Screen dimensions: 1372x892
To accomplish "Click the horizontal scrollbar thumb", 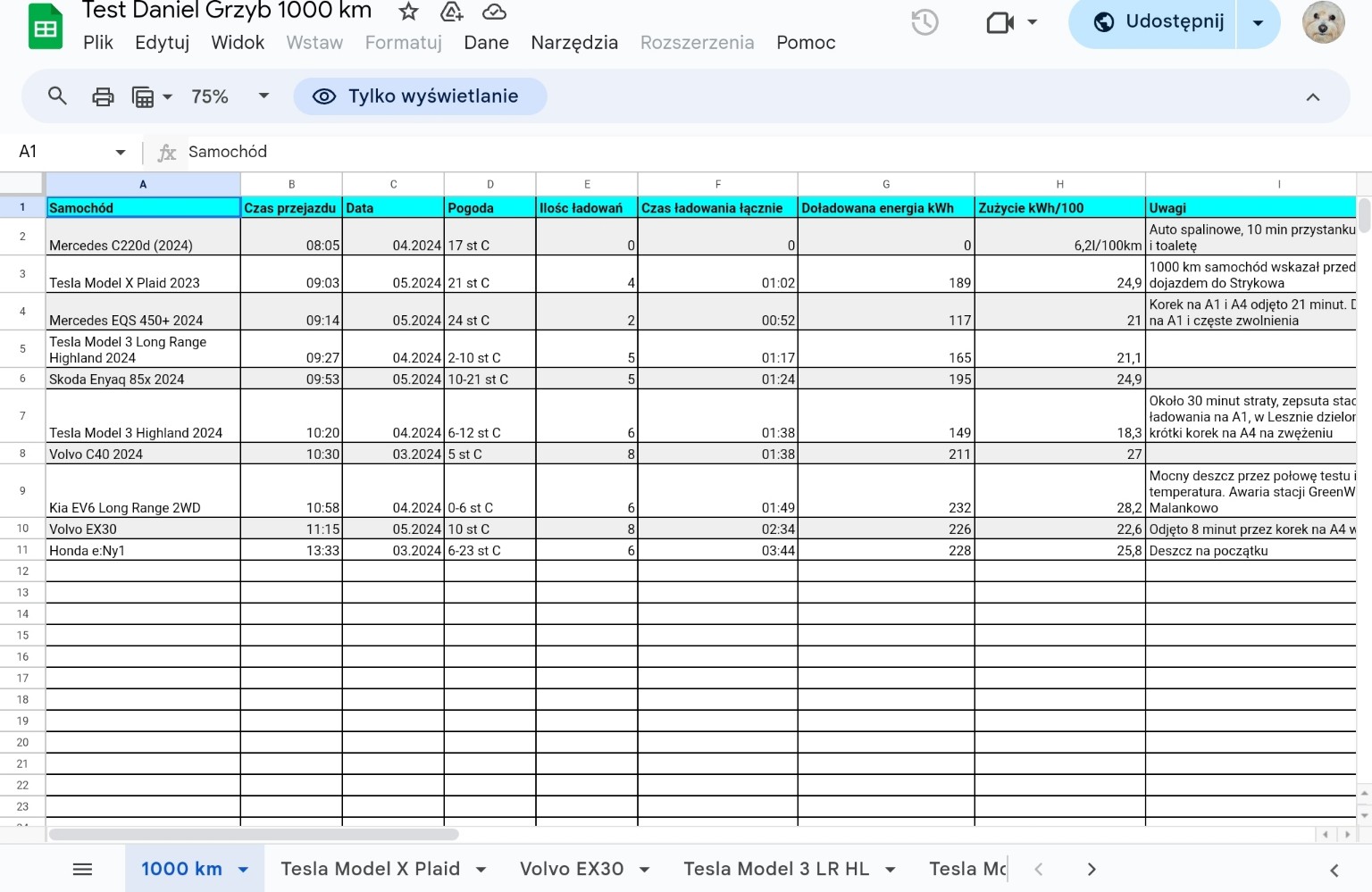I will [x=254, y=834].
